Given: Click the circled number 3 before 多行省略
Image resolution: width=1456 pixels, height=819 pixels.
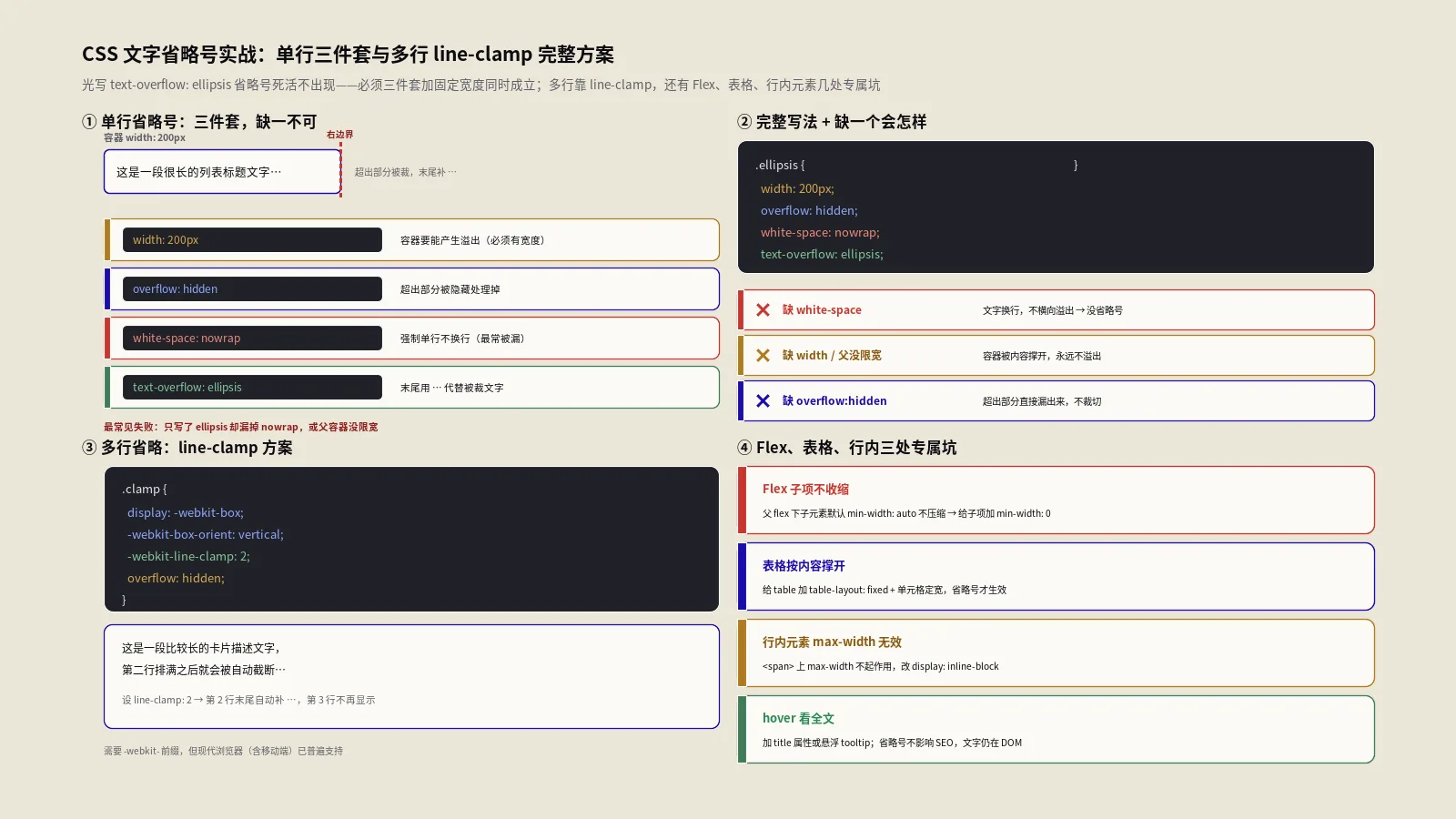Looking at the screenshot, I should coord(89,448).
